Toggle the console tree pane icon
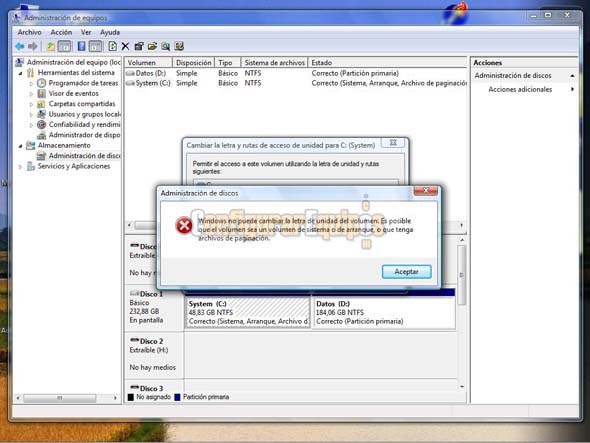Screen dimensions: 590x443 click(64, 47)
